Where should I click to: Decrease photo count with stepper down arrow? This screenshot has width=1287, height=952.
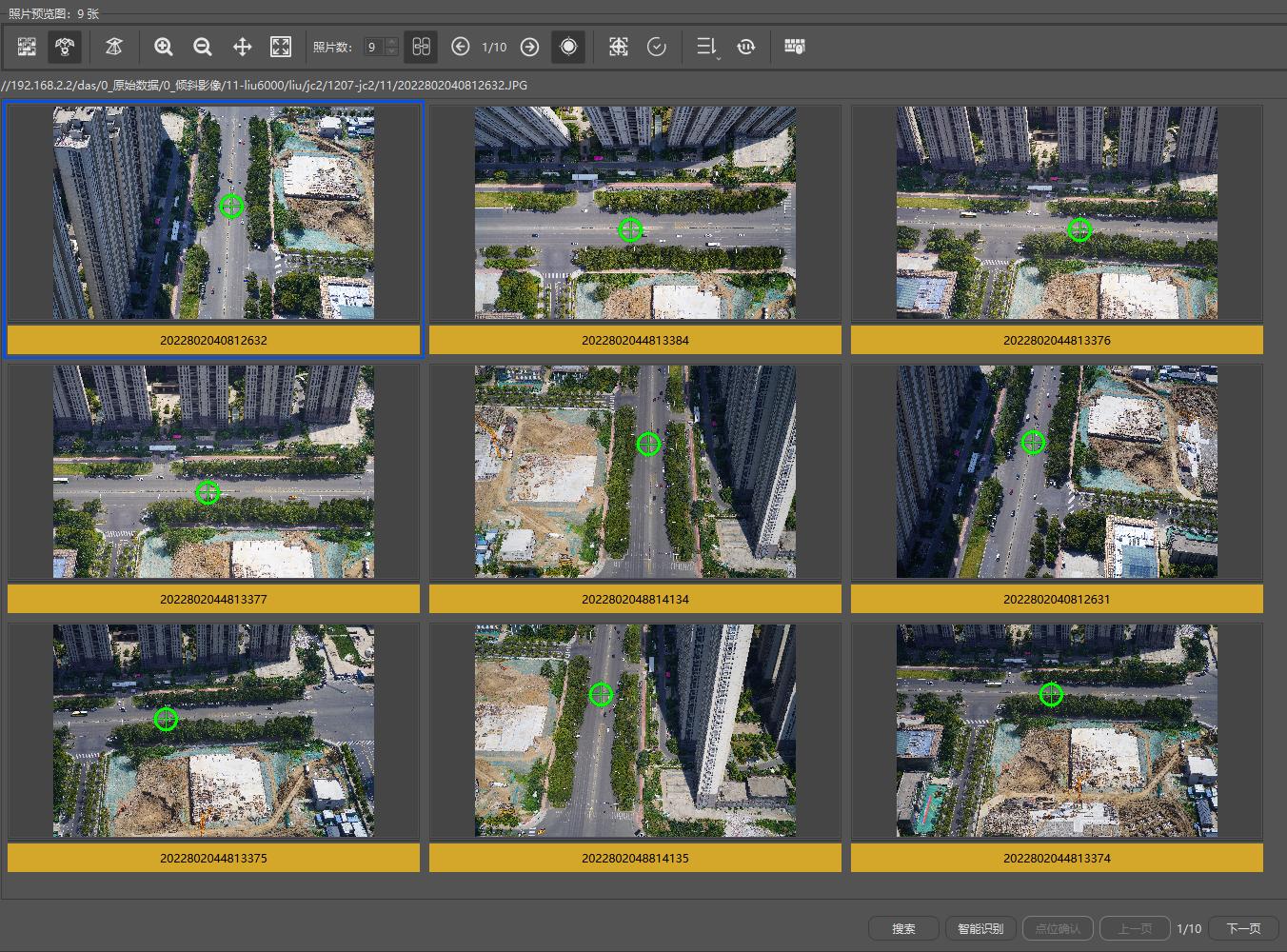click(392, 51)
